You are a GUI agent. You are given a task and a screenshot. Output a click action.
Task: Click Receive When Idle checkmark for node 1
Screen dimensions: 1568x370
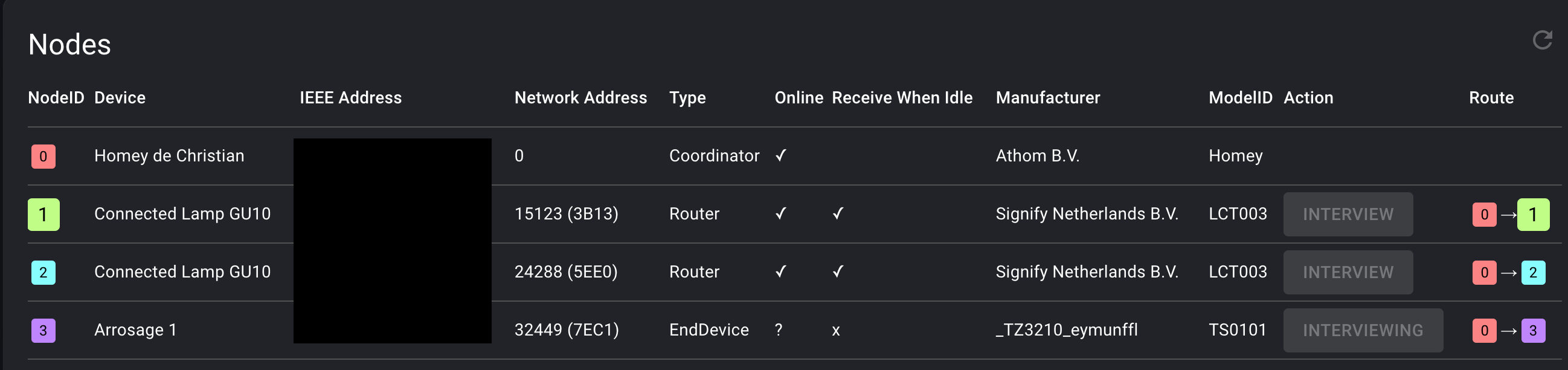[838, 214]
